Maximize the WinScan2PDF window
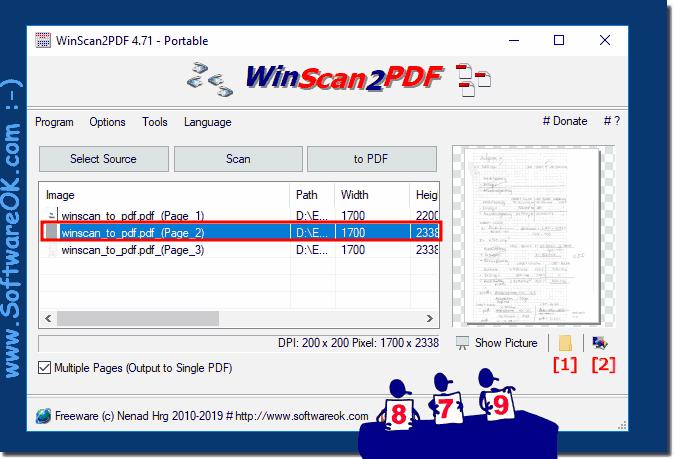This screenshot has height=459, width=674. pyautogui.click(x=559, y=40)
